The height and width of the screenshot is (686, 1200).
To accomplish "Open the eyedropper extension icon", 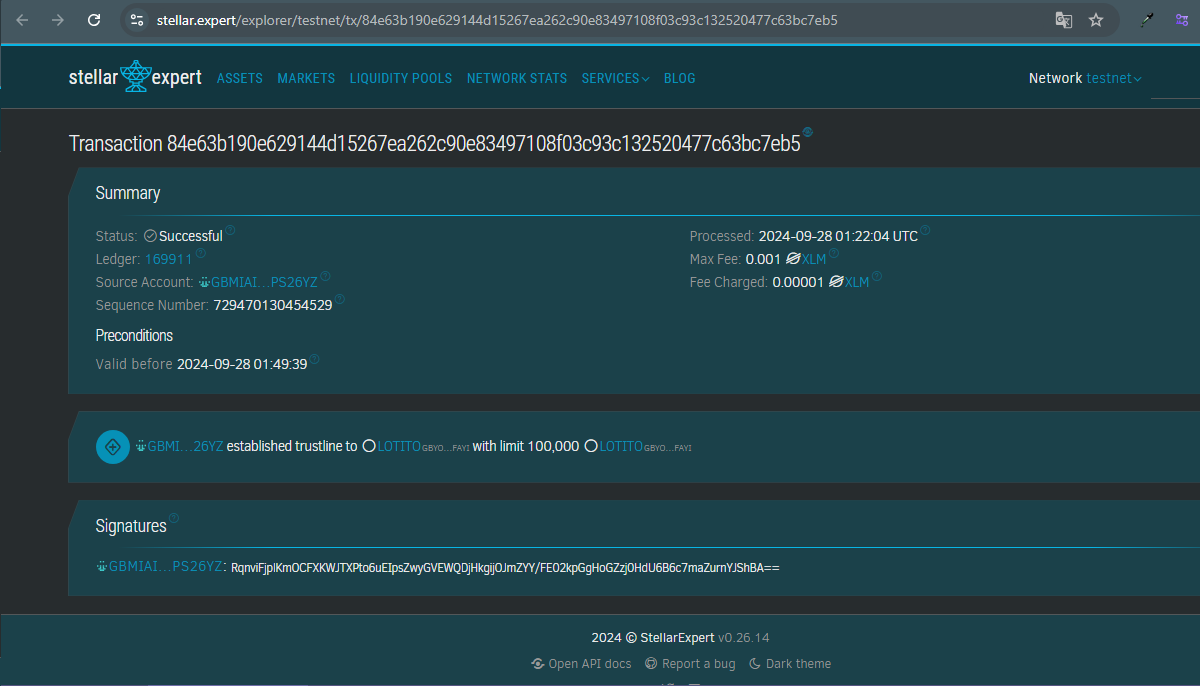I will point(1147,20).
